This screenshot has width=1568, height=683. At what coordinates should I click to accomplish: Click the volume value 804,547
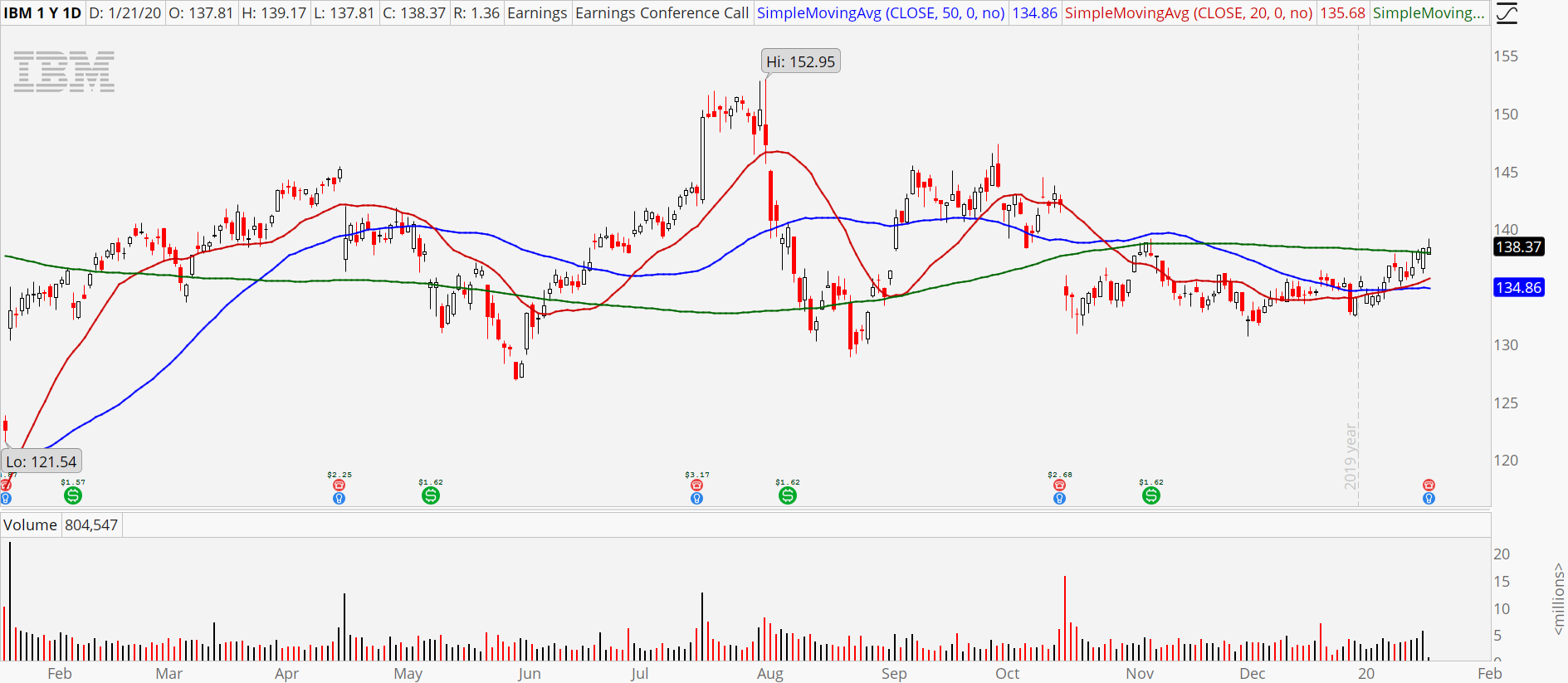click(x=91, y=525)
